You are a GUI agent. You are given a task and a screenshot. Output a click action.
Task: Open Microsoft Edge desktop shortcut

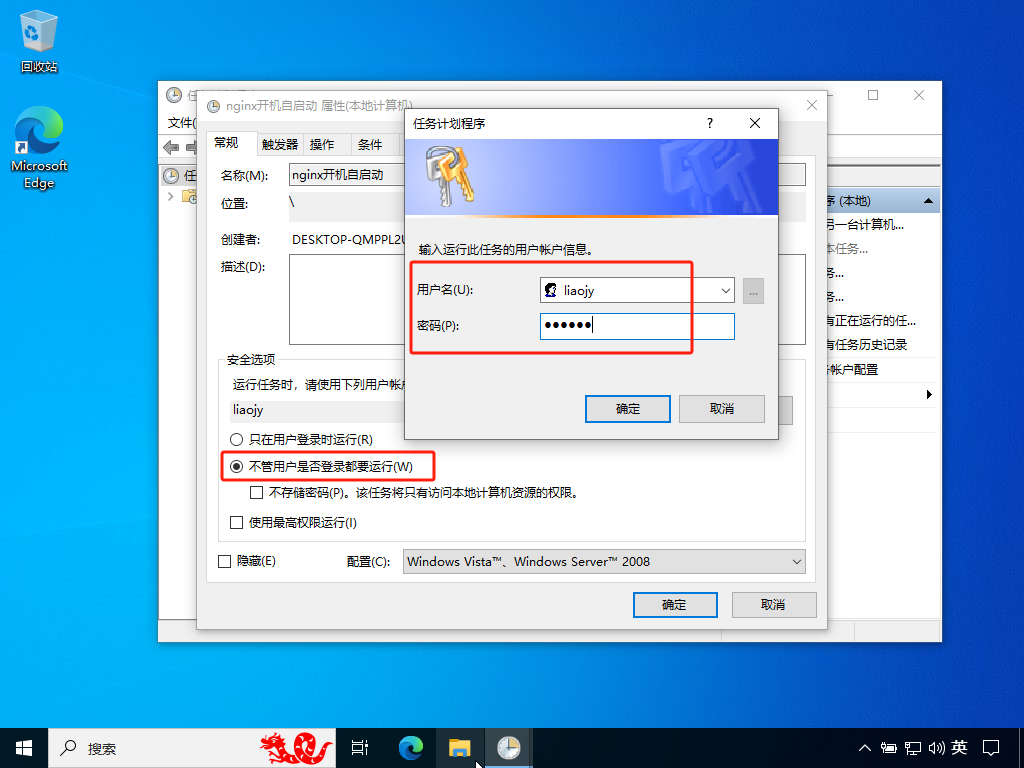pos(39,148)
